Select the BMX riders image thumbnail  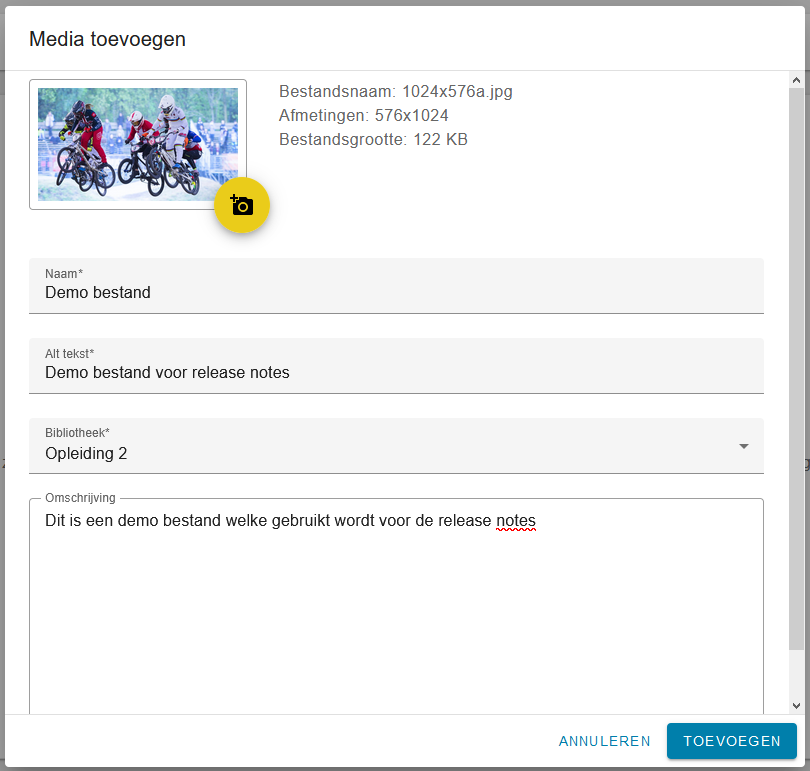(138, 144)
